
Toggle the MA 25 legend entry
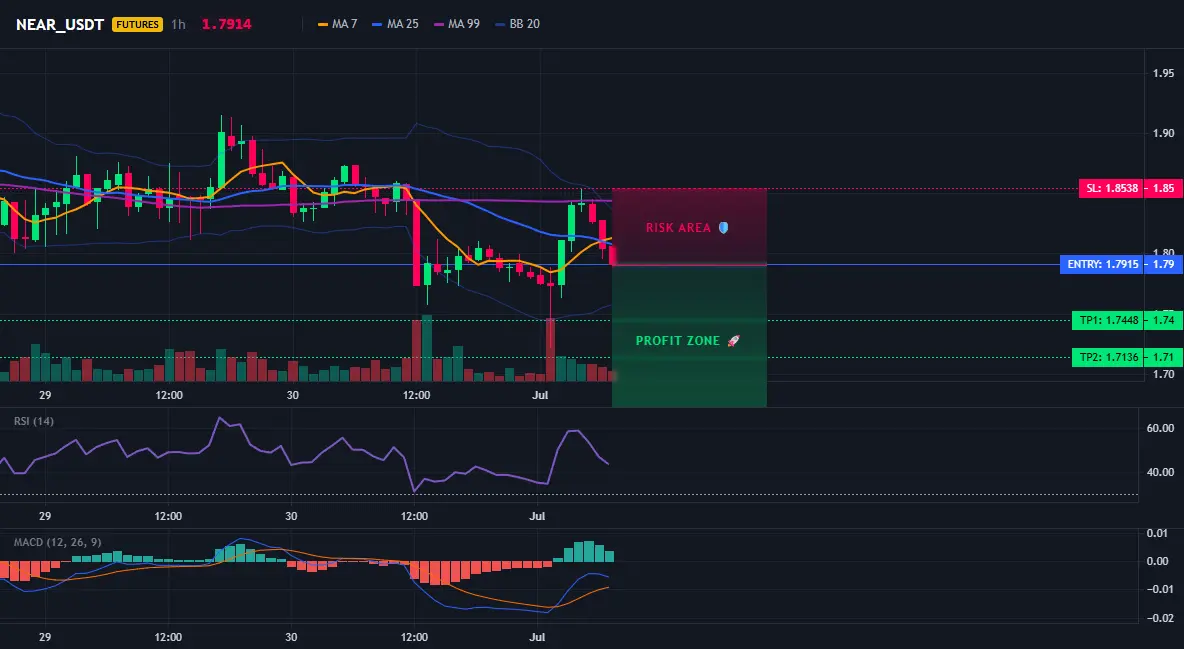[x=396, y=24]
